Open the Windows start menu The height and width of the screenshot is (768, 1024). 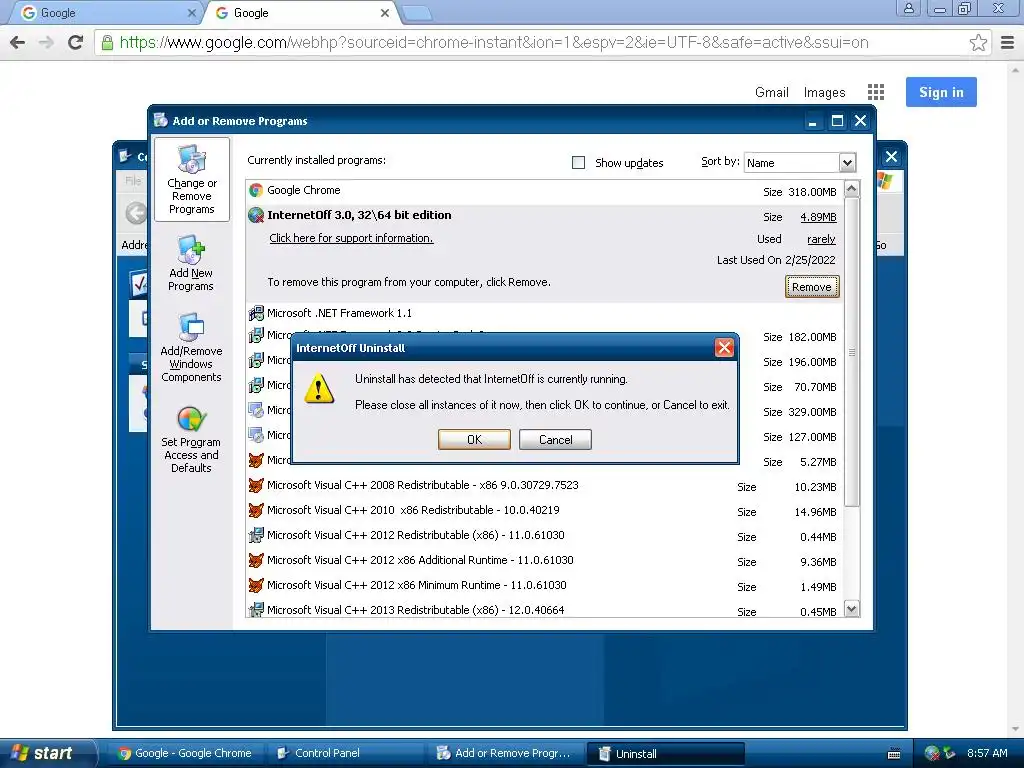coord(46,753)
